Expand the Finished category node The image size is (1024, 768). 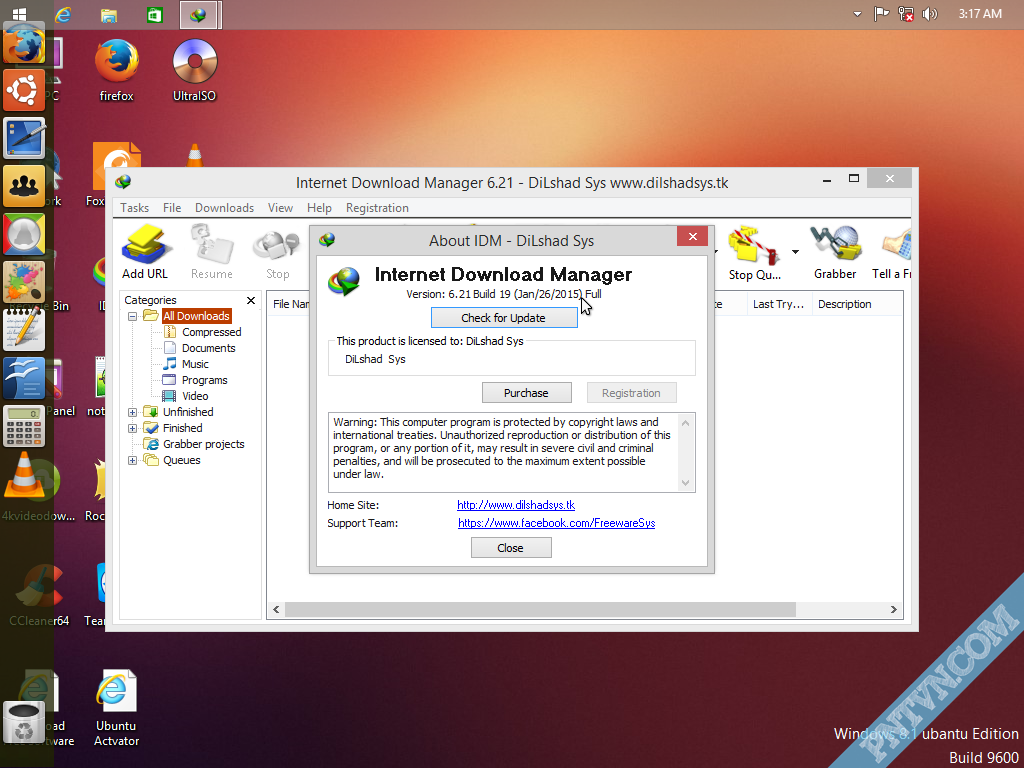pos(133,428)
